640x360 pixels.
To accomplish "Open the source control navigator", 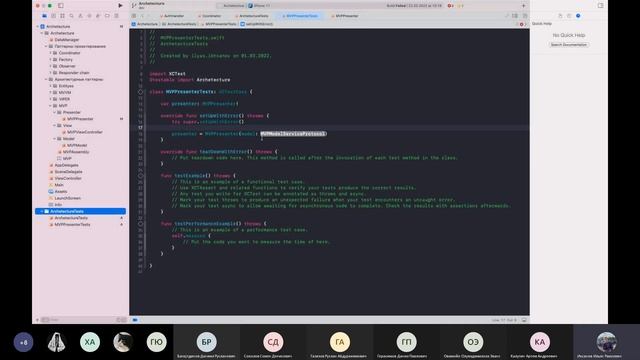I will point(53,16).
